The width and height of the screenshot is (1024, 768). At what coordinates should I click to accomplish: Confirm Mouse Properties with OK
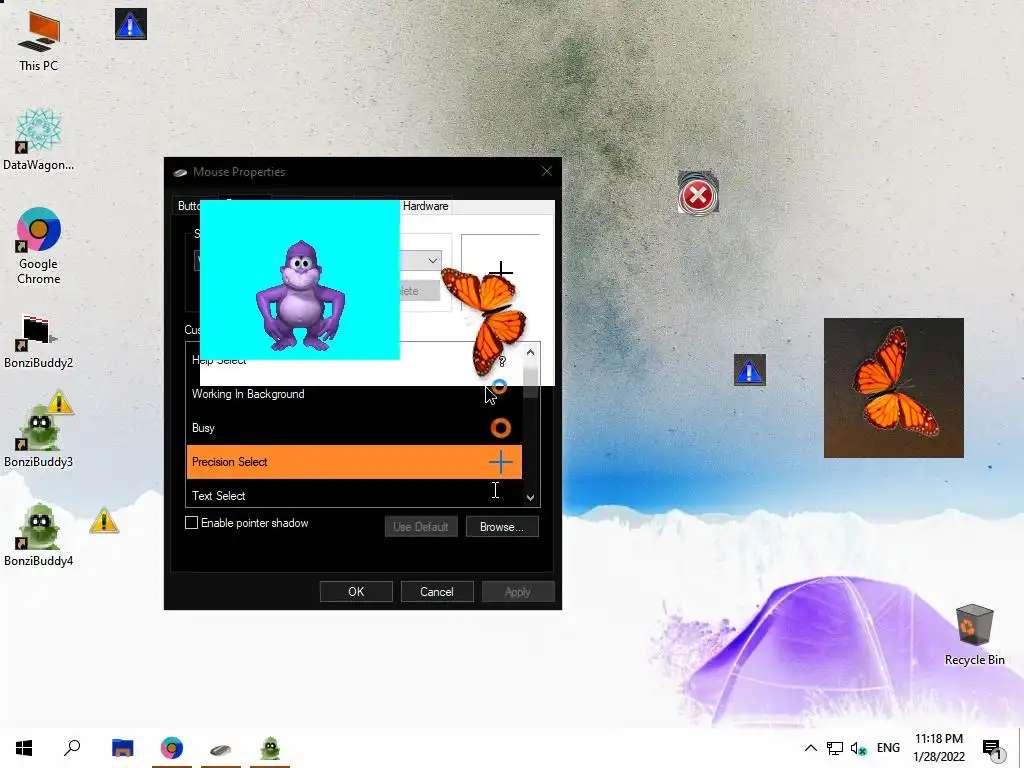tap(356, 592)
